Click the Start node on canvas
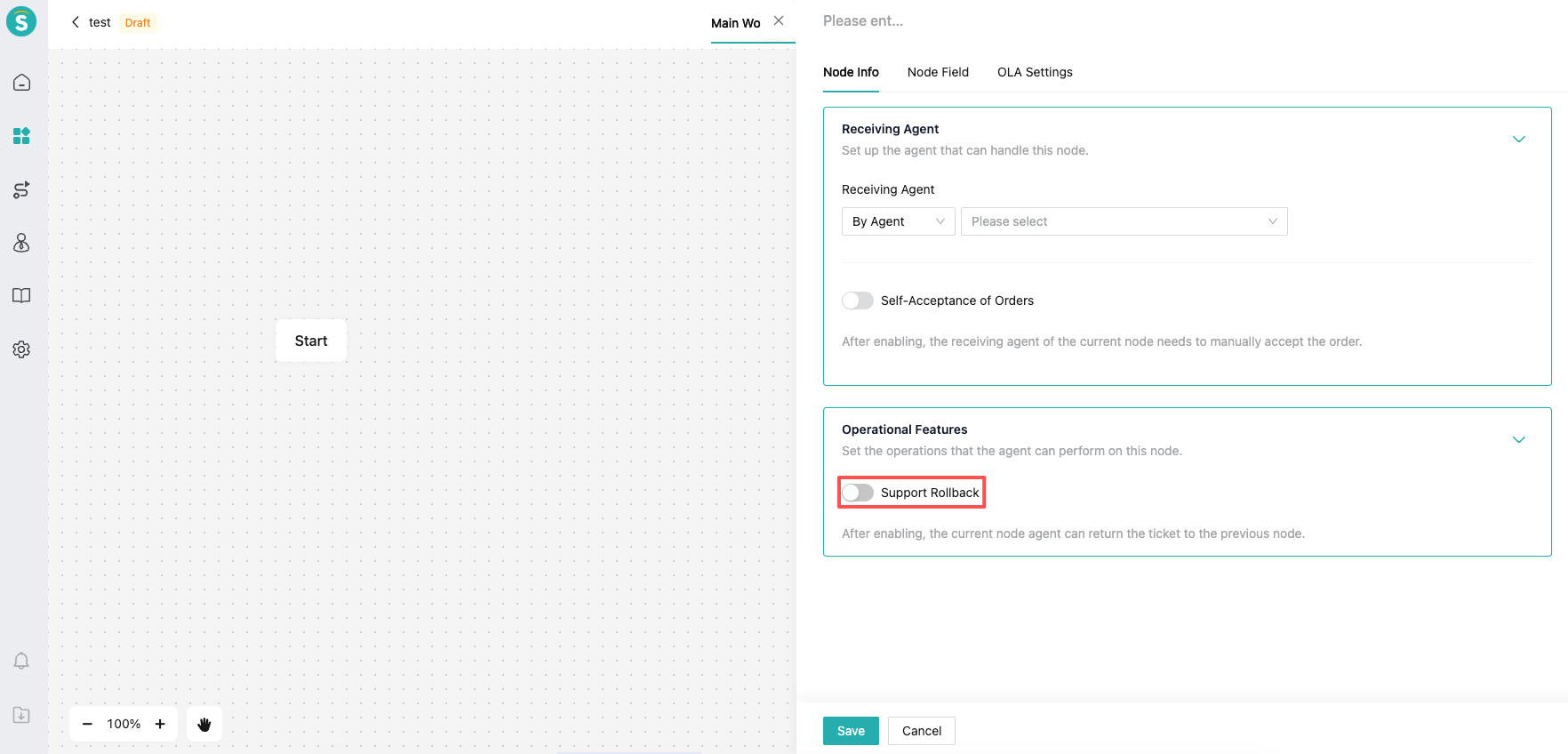This screenshot has width=1568, height=754. 311,341
